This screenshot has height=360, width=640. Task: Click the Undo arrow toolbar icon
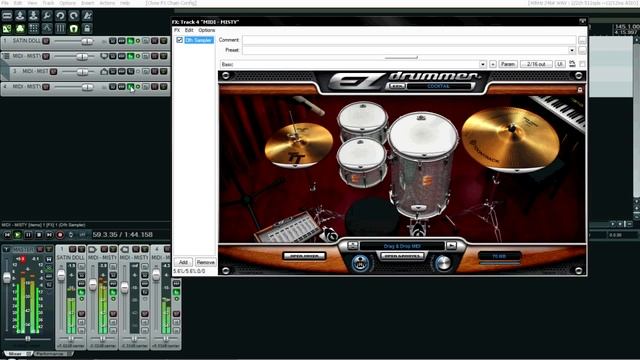point(60,16)
